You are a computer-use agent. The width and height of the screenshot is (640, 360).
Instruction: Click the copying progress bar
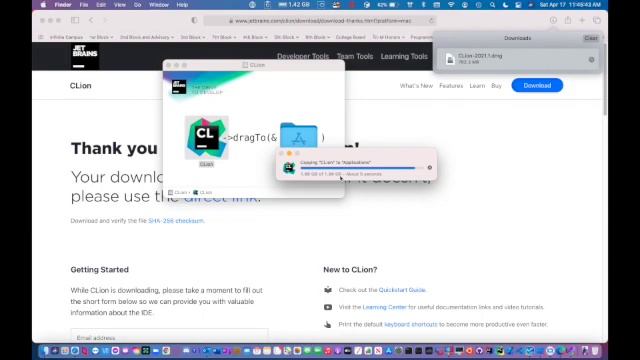tap(361, 168)
